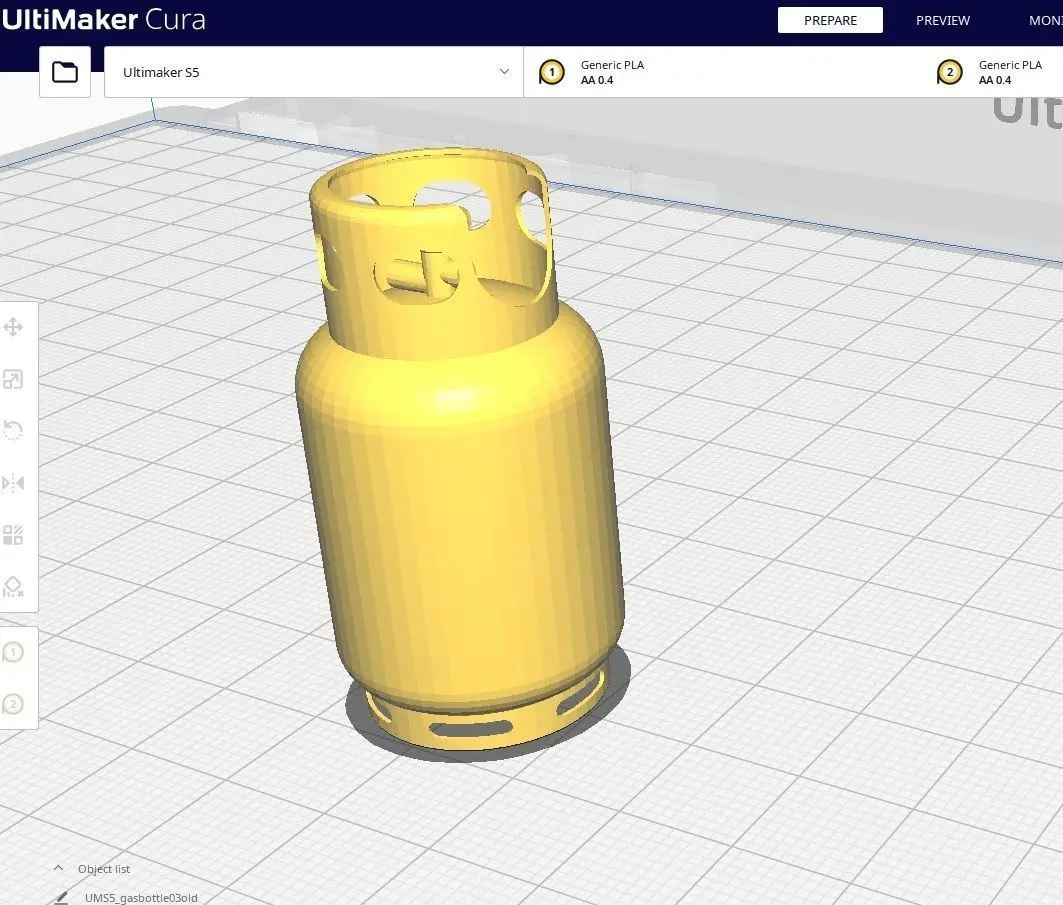Select the Scale tool

13,379
